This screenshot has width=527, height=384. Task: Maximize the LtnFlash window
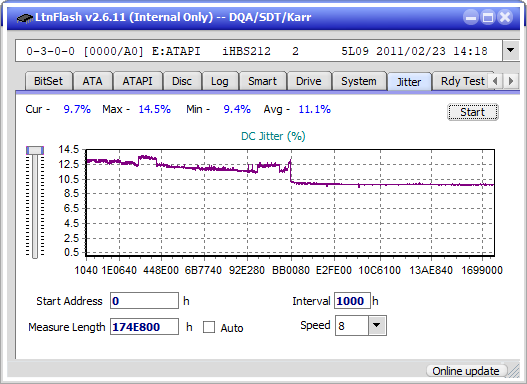(488, 17)
